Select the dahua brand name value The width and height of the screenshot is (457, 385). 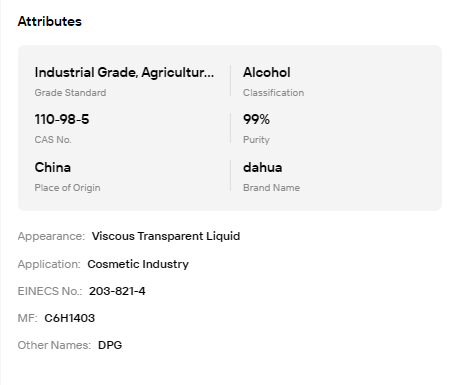(263, 167)
